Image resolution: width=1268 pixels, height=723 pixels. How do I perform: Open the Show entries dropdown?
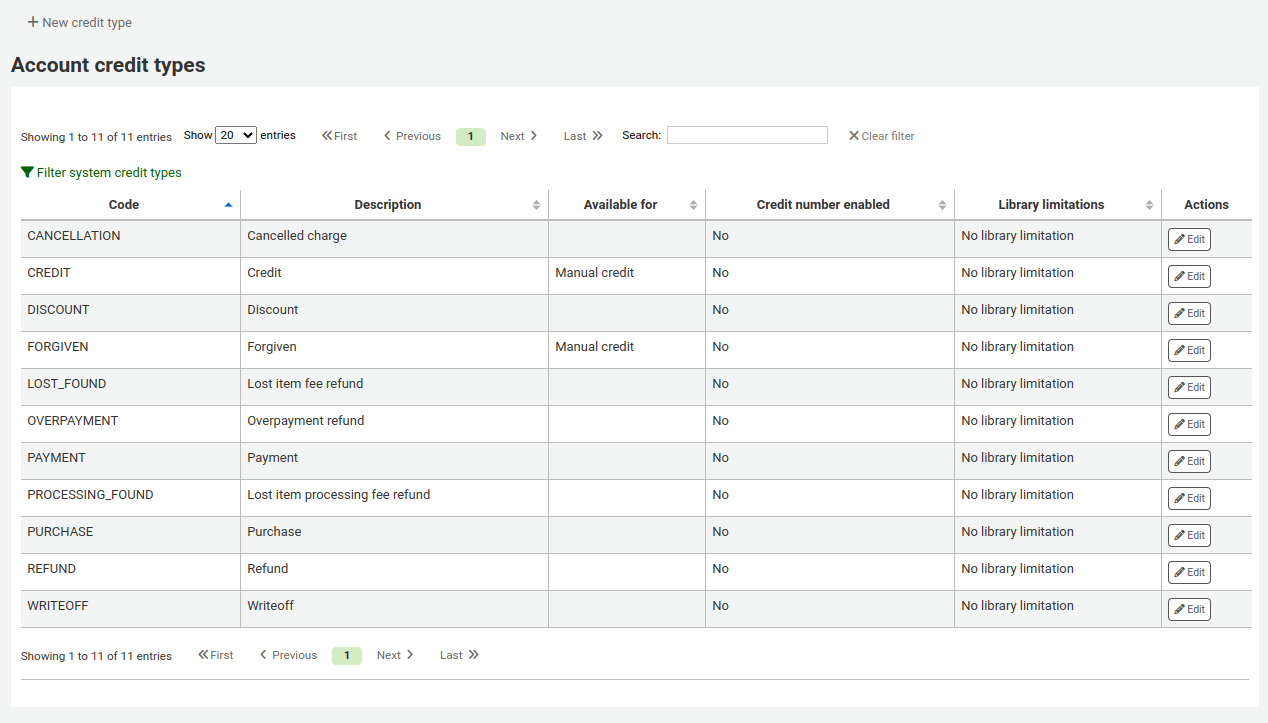236,134
